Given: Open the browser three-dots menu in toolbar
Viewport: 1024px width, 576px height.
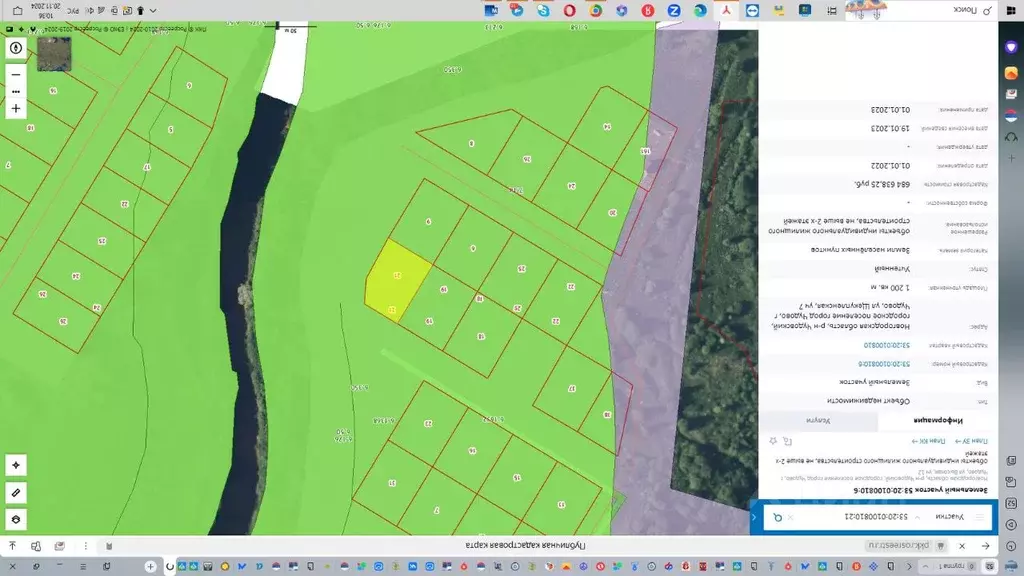Looking at the screenshot, I should tap(86, 546).
